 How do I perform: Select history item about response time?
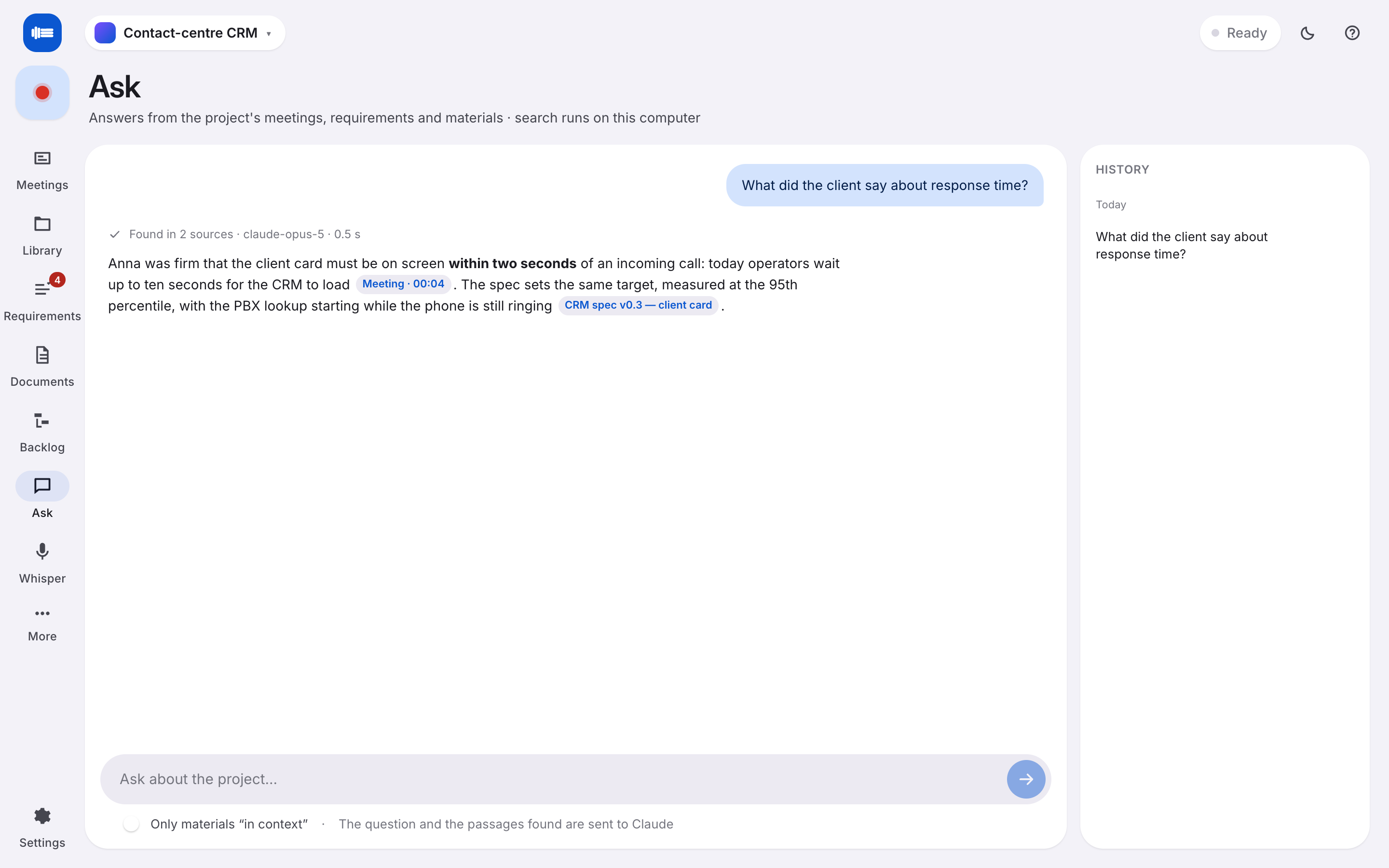point(1181,245)
